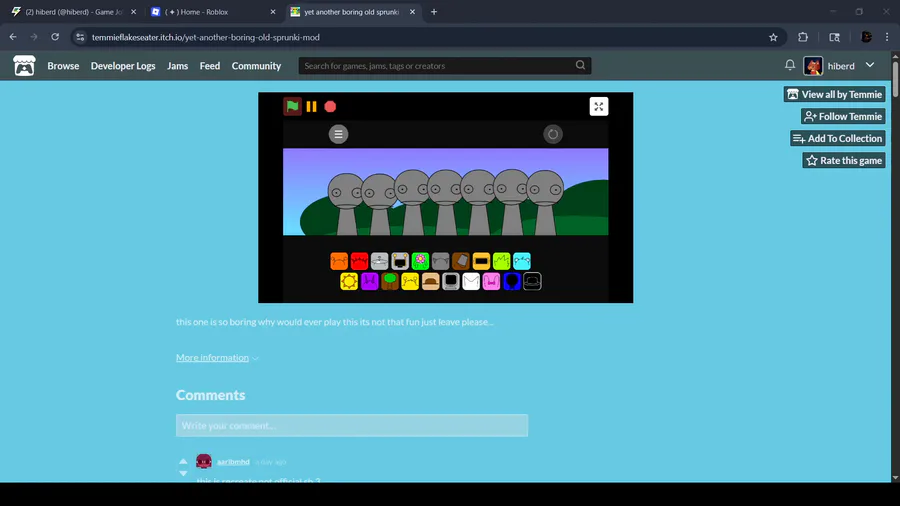
Task: Click the search magnifier icon
Action: point(580,65)
